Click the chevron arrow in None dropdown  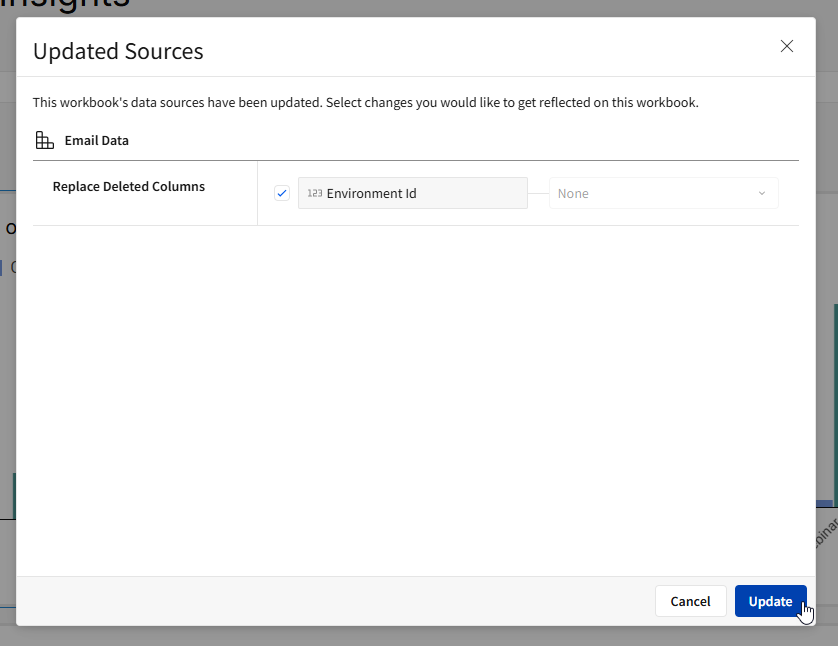click(762, 193)
